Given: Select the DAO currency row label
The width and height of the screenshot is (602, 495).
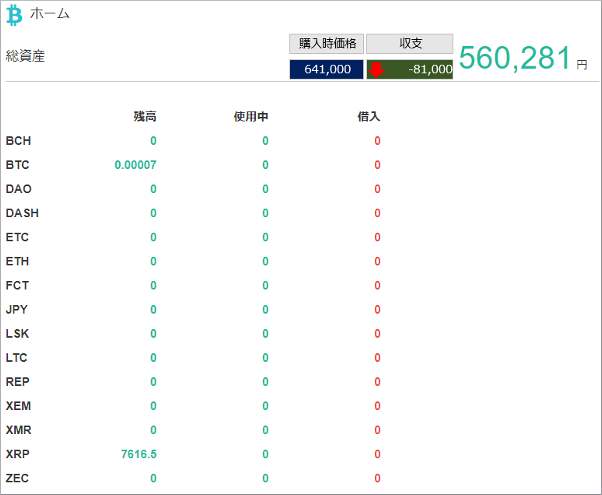Looking at the screenshot, I should point(18,189).
